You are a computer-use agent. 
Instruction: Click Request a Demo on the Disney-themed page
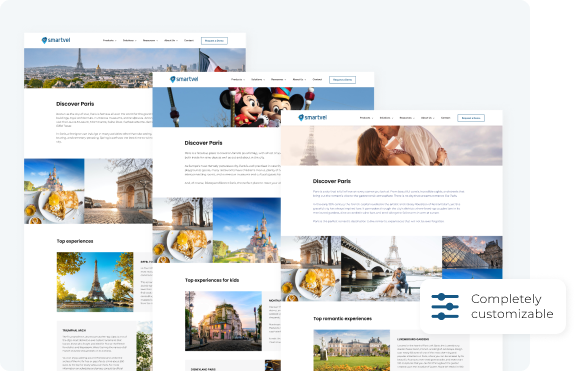(342, 80)
